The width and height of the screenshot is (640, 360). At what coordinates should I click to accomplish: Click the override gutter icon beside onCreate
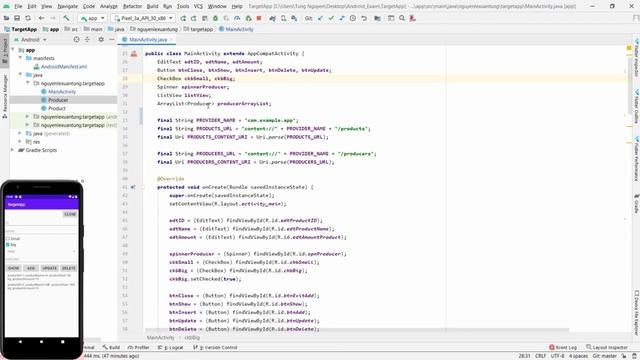tap(133, 187)
